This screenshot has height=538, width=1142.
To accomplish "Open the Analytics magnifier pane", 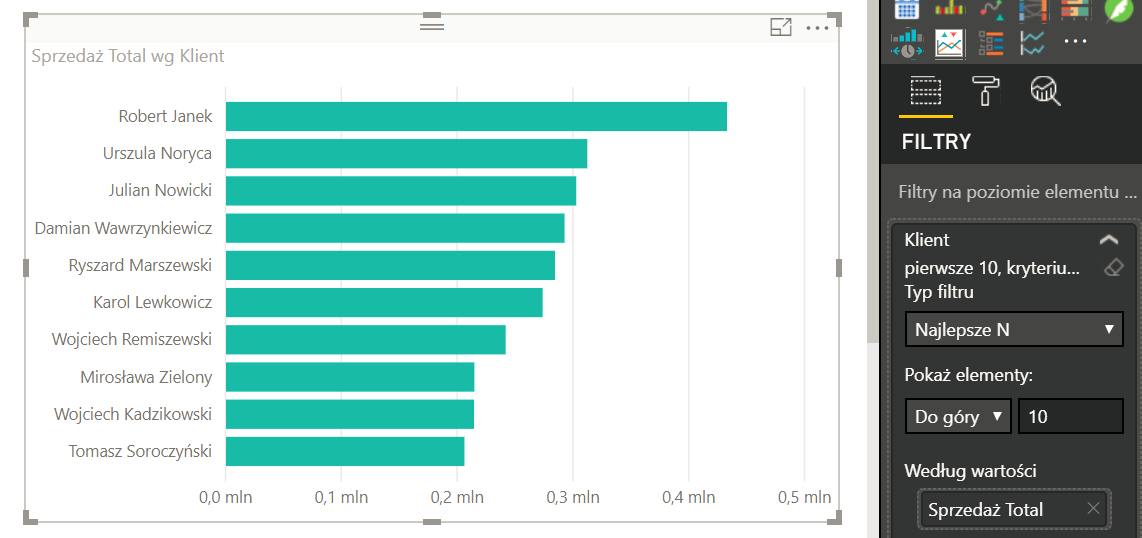I will [1045, 92].
